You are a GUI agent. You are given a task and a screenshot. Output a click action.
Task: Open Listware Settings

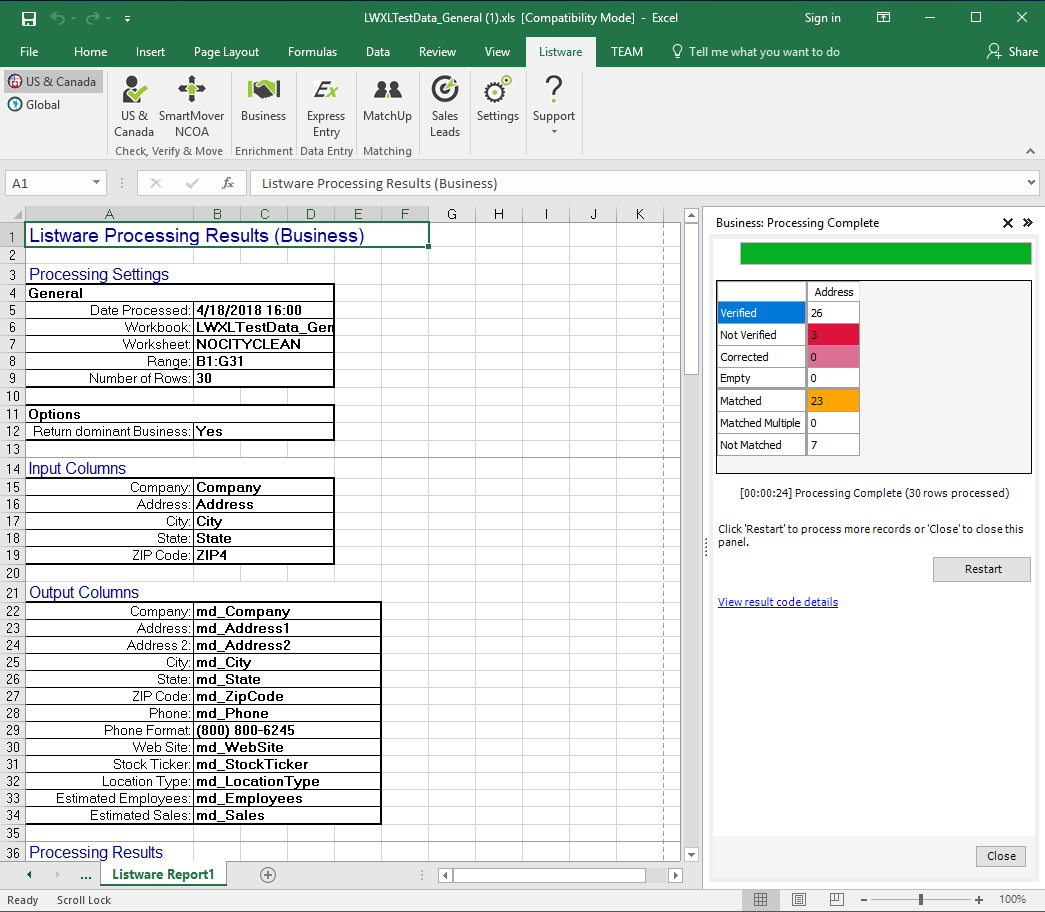point(497,100)
